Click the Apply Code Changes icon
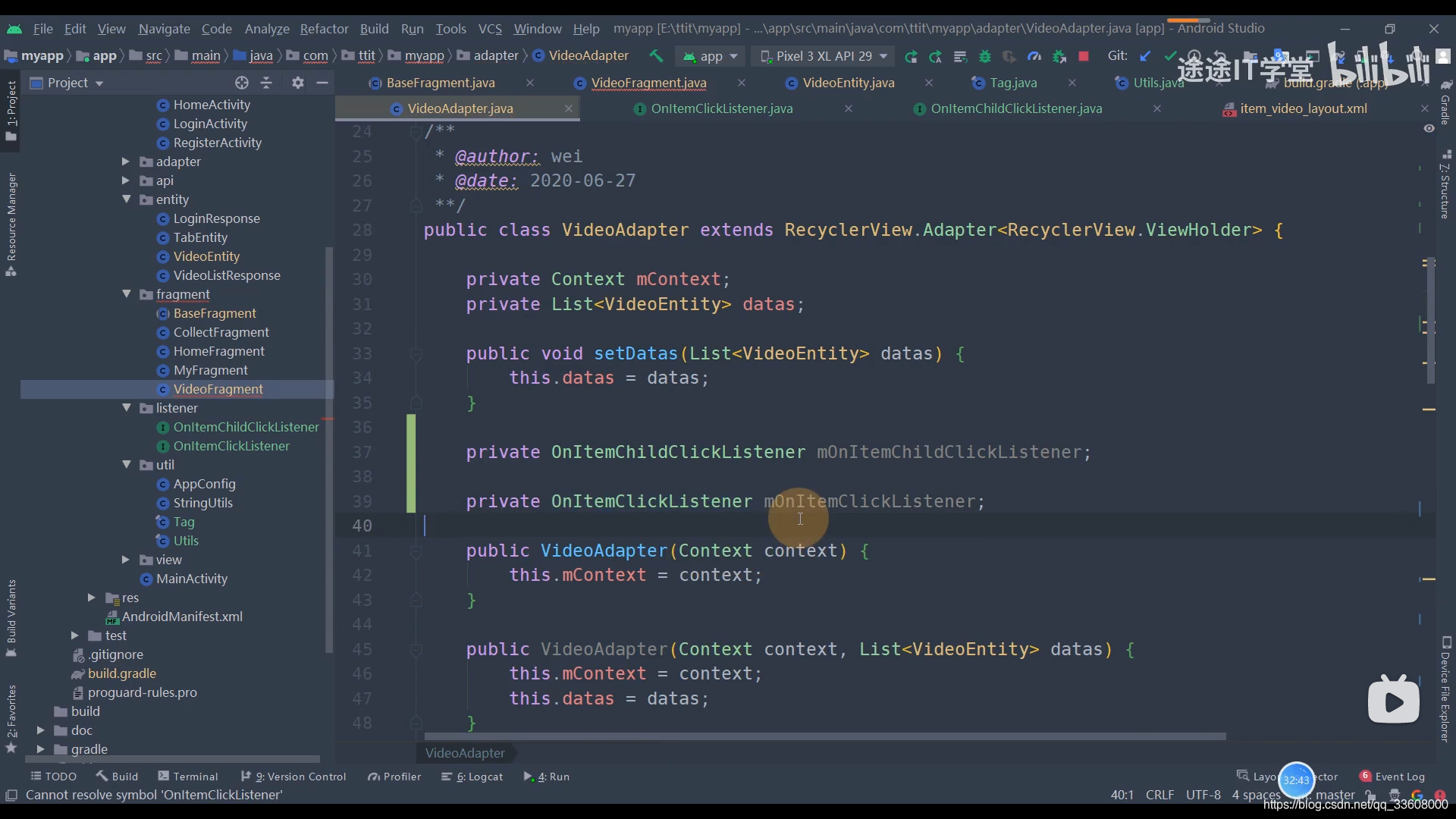 click(x=960, y=56)
